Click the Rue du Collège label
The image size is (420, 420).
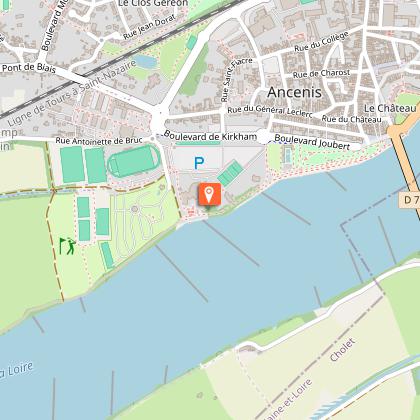pyautogui.click(x=321, y=42)
